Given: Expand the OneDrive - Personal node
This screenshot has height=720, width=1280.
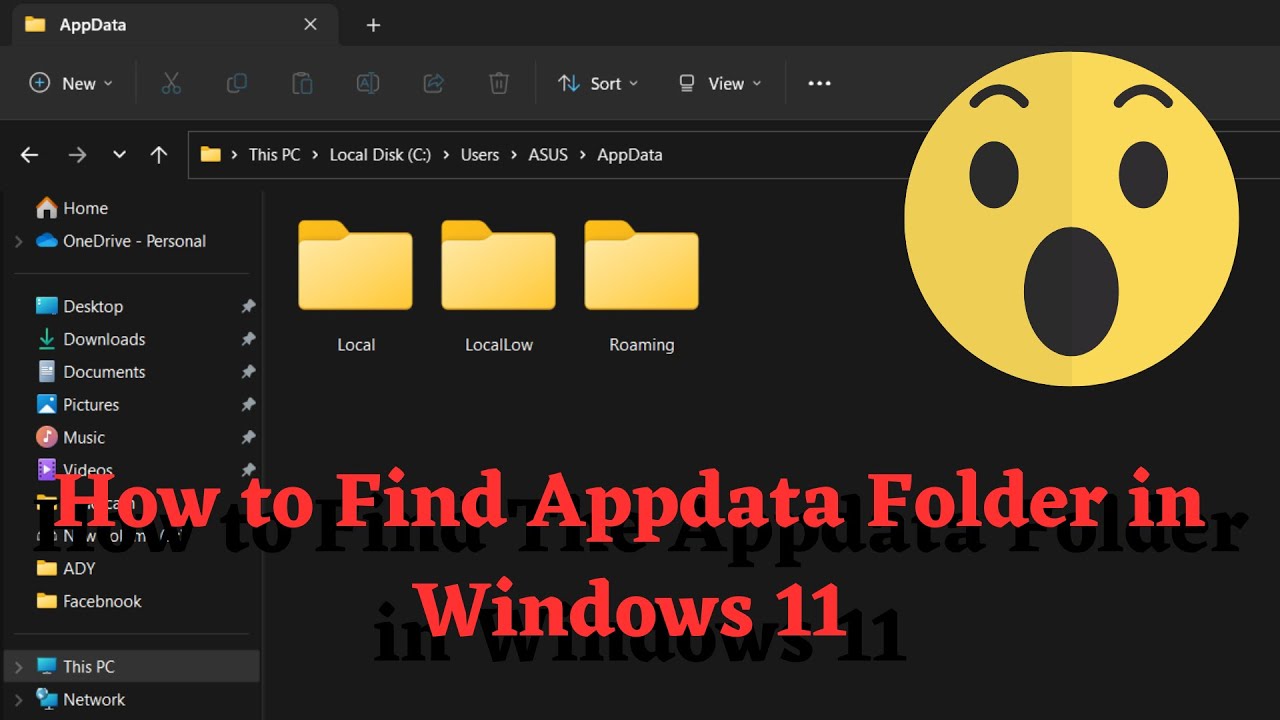Looking at the screenshot, I should [x=19, y=241].
